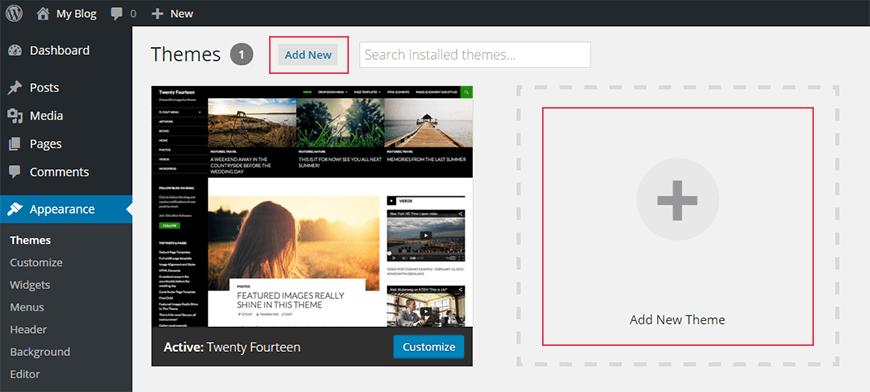The image size is (870, 392).
Task: Focus the Search installed themes field
Action: pyautogui.click(x=475, y=54)
